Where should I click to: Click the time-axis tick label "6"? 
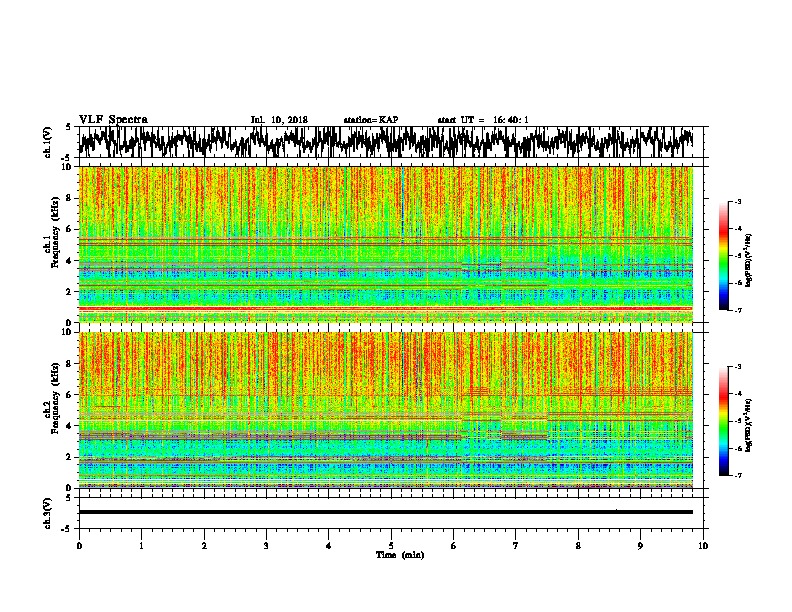(x=453, y=546)
